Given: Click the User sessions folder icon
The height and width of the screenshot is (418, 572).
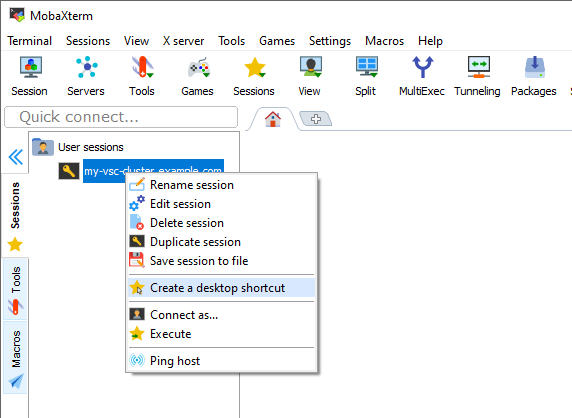Looking at the screenshot, I should coord(43,147).
